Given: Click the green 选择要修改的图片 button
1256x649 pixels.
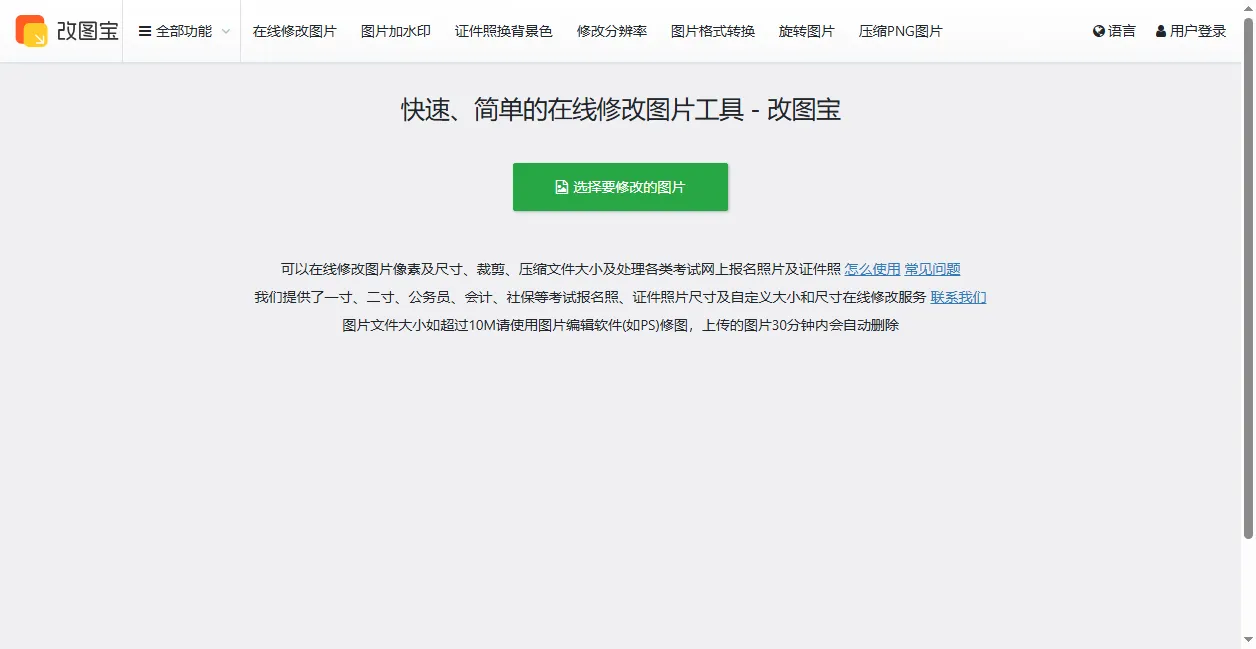Looking at the screenshot, I should tap(620, 186).
